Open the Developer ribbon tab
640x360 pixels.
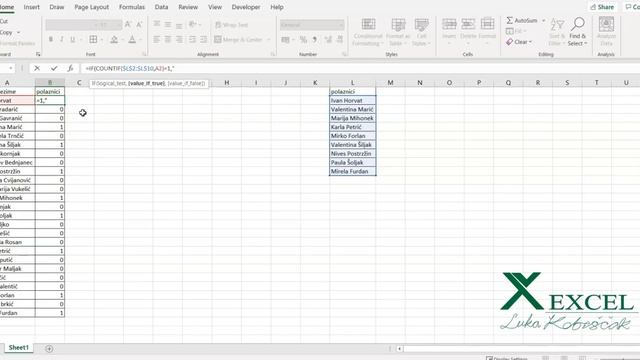246,7
